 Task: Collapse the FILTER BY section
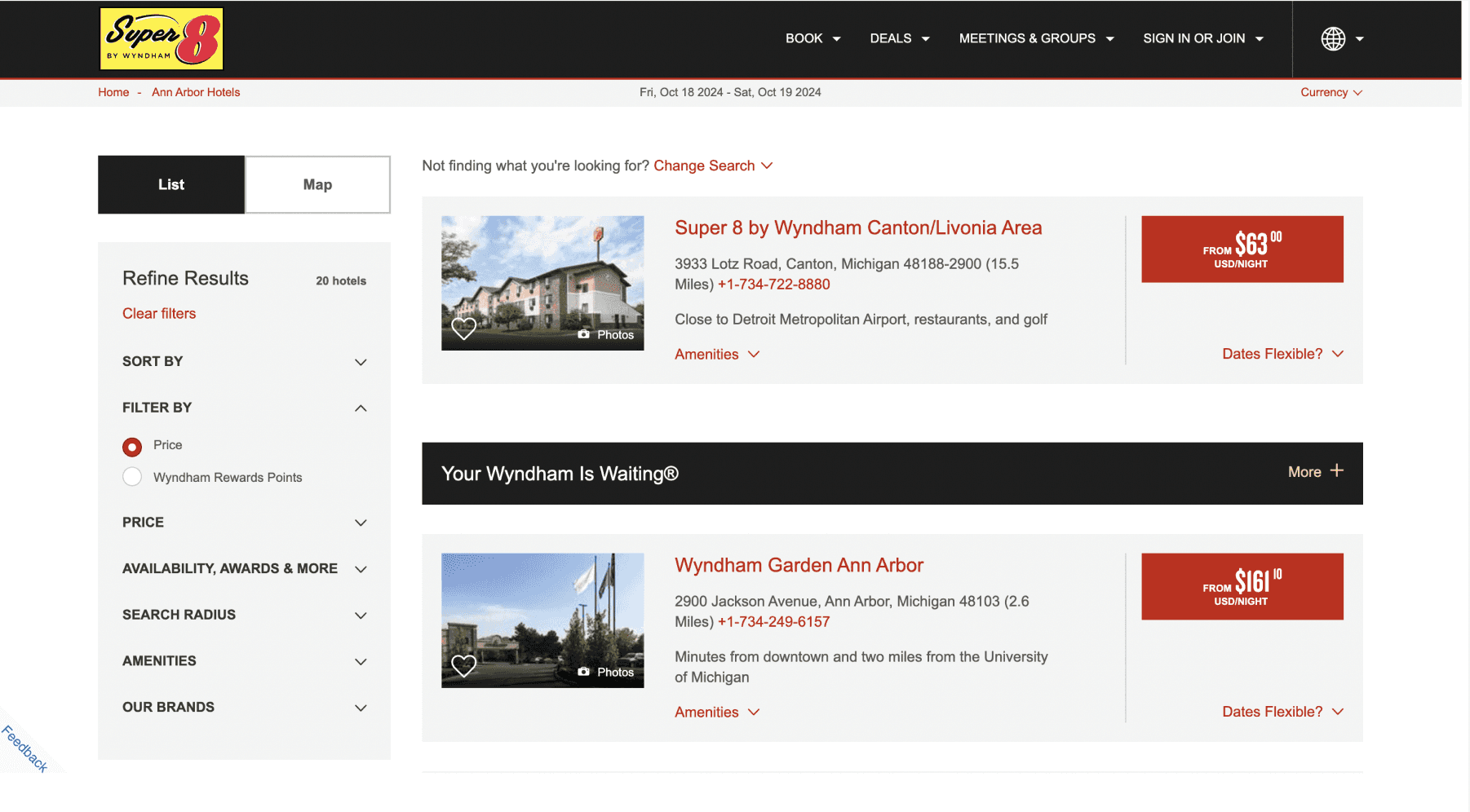click(x=245, y=408)
